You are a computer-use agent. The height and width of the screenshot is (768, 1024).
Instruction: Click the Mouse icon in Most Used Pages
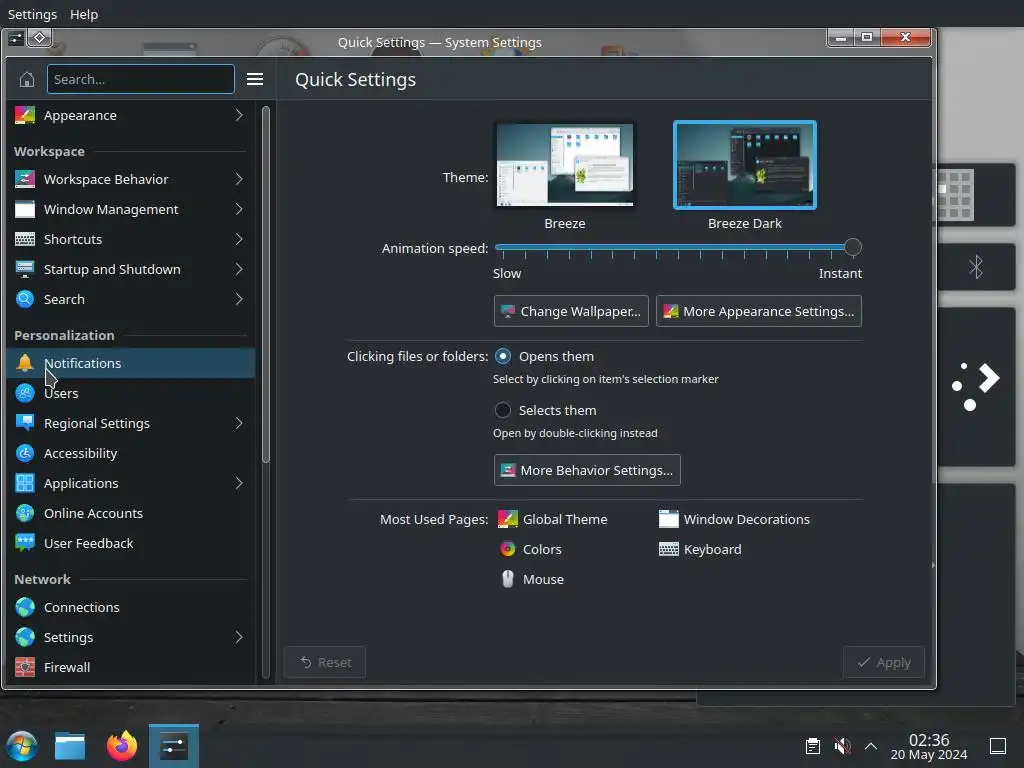pyautogui.click(x=507, y=579)
